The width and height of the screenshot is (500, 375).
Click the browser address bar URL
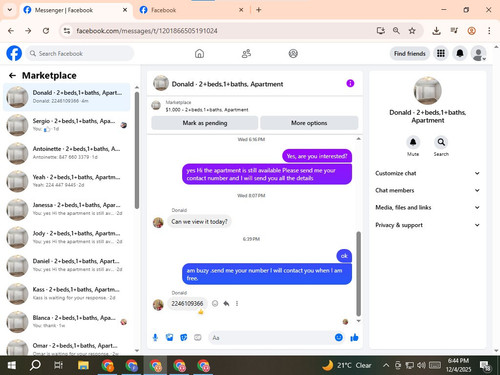[x=147, y=31]
